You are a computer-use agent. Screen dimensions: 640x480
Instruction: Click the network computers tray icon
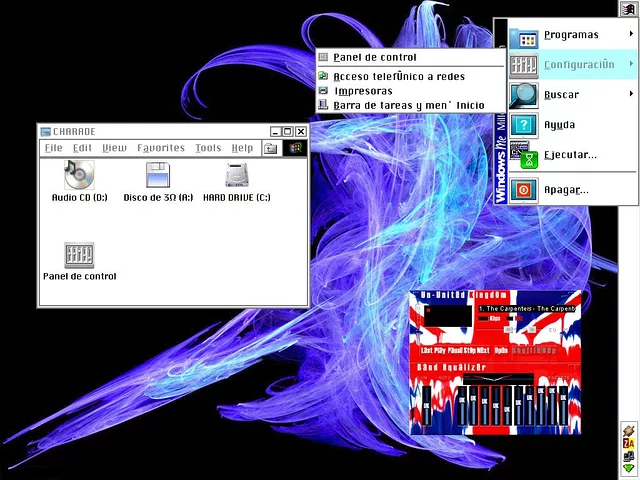click(x=629, y=456)
